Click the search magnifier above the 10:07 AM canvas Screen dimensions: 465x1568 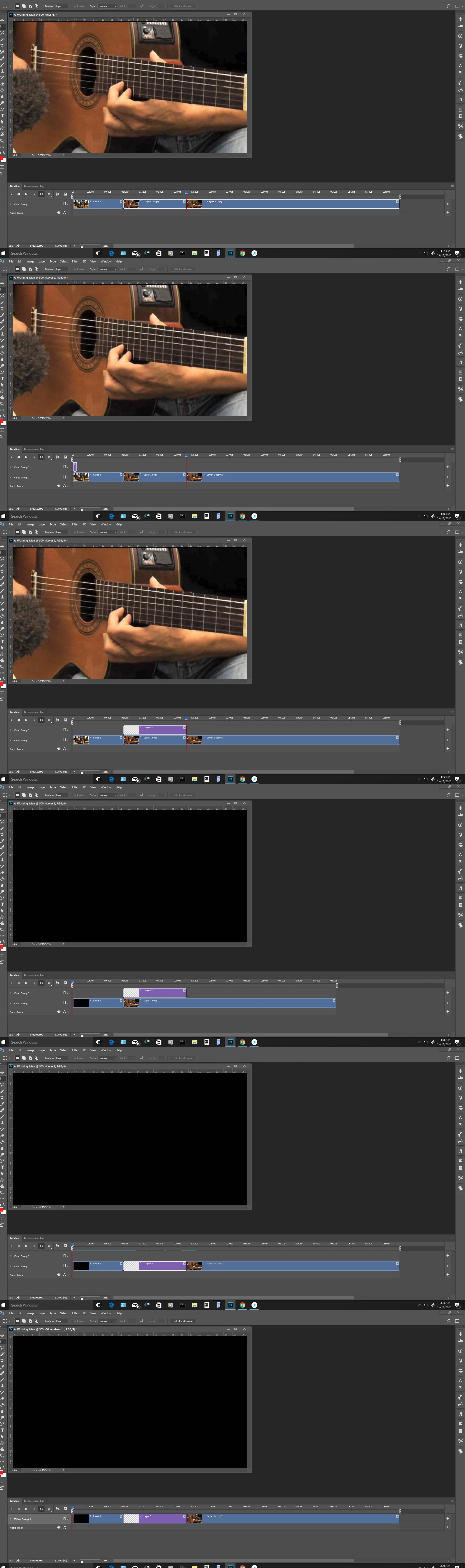448,6
